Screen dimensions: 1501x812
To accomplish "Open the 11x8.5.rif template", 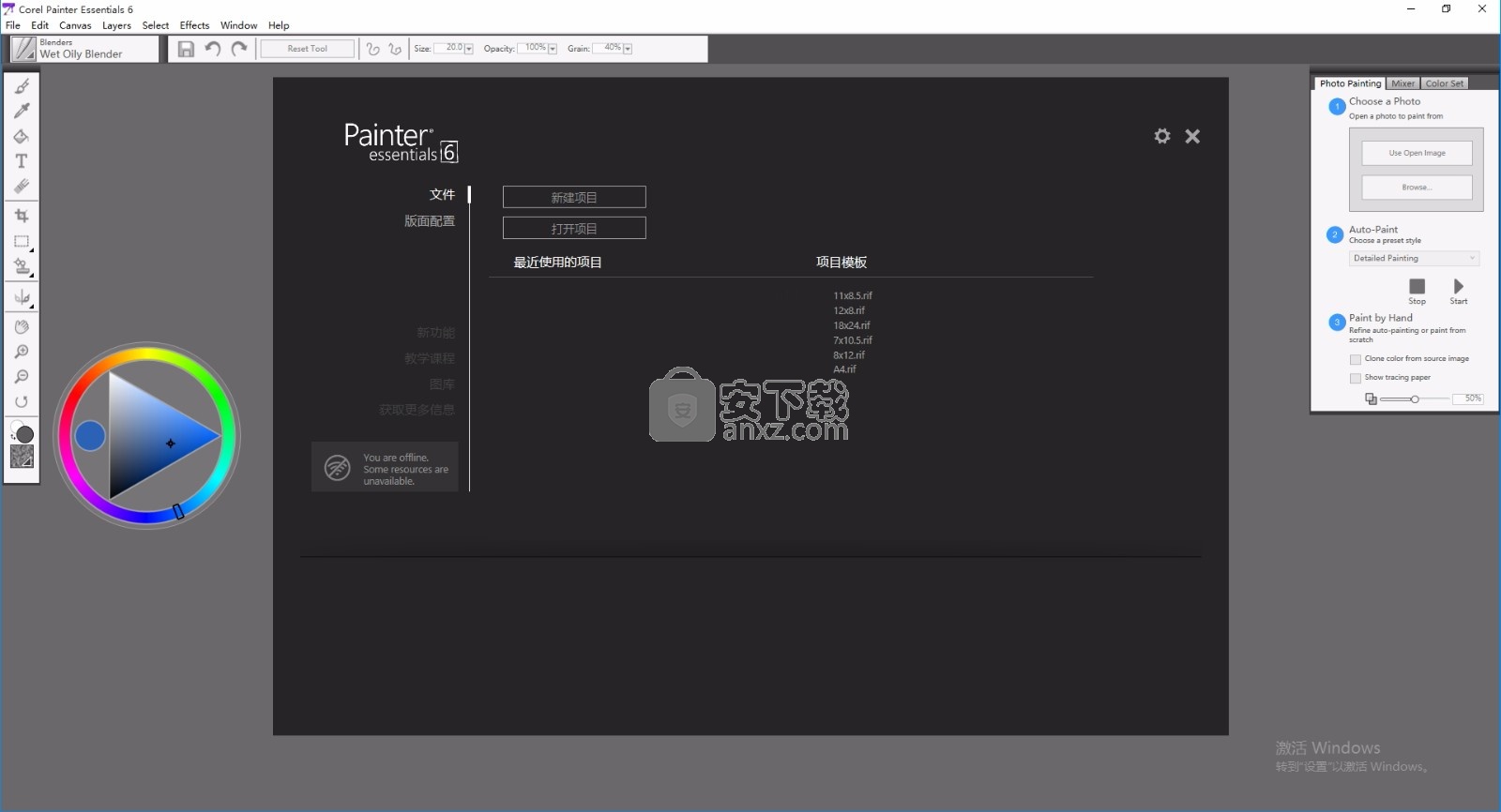I will coord(853,295).
